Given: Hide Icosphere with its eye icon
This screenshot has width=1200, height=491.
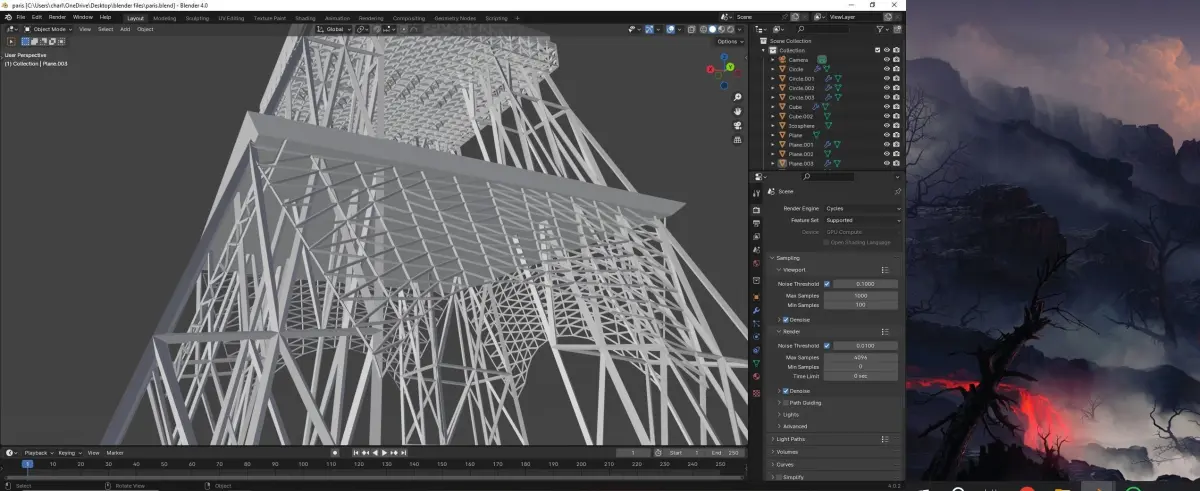Looking at the screenshot, I should tap(886, 126).
